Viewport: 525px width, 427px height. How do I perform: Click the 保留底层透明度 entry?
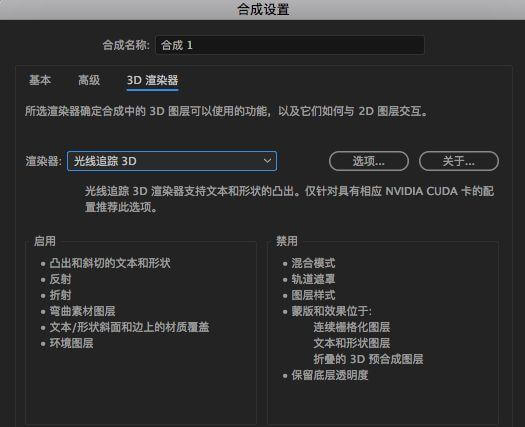click(x=330, y=375)
